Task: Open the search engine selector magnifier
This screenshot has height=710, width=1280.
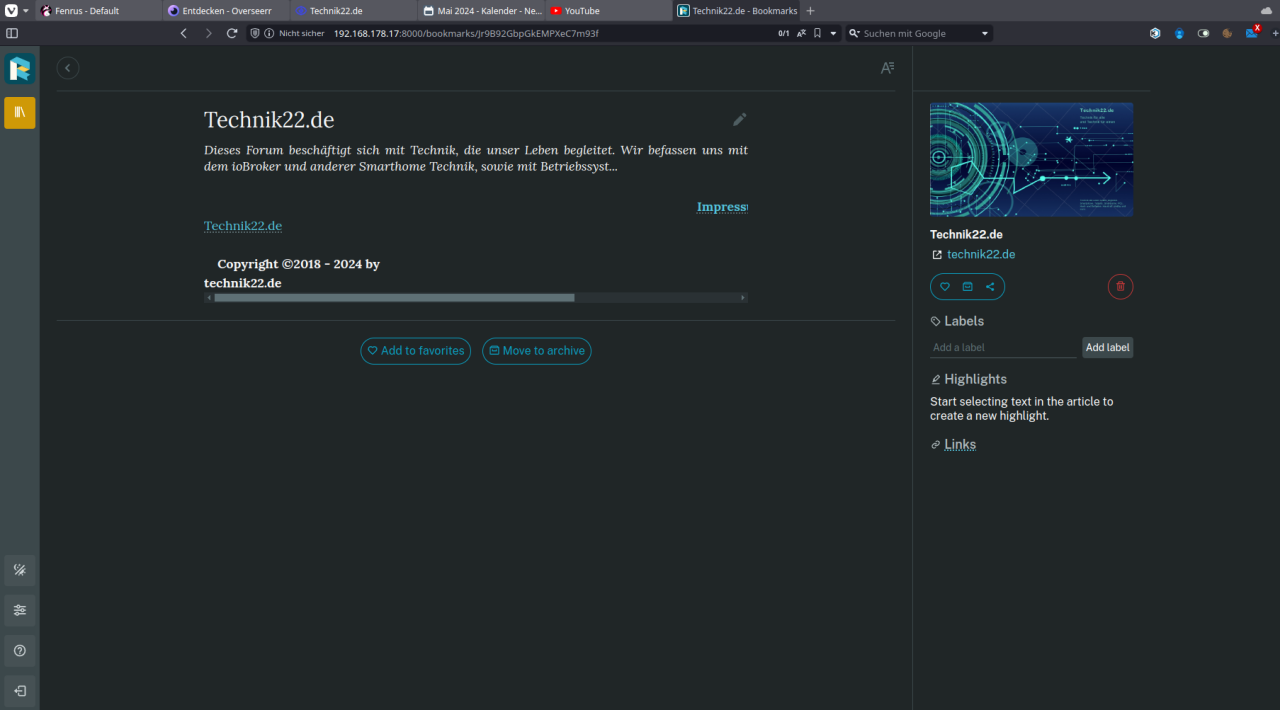Action: [854, 33]
